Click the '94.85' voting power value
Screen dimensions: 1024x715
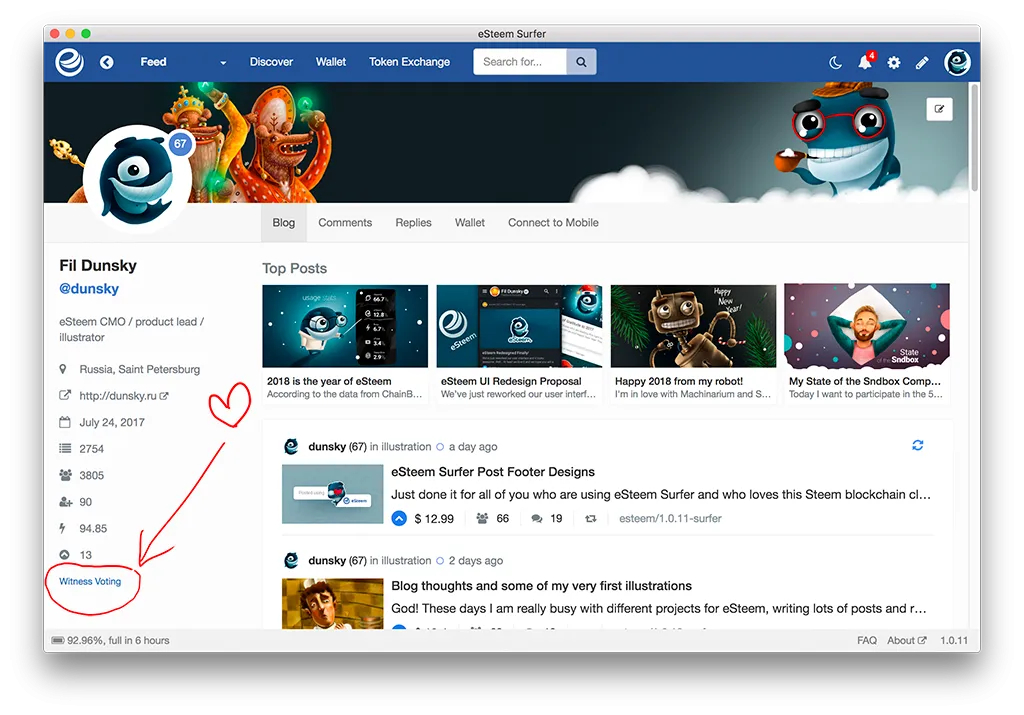pyautogui.click(x=93, y=528)
